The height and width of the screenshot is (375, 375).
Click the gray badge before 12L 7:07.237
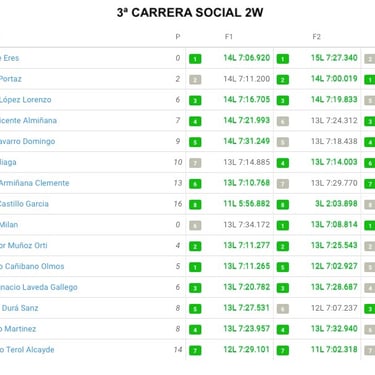click(283, 309)
